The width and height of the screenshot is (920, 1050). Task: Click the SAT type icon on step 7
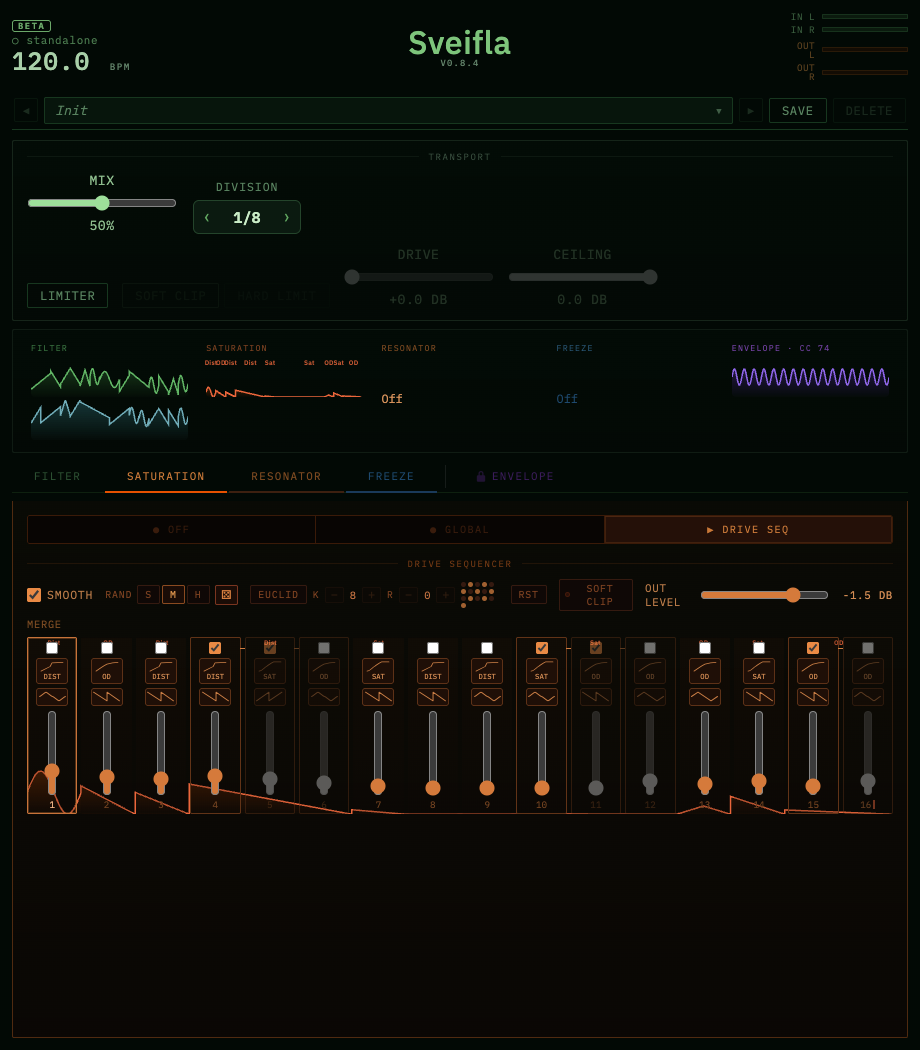tap(378, 670)
